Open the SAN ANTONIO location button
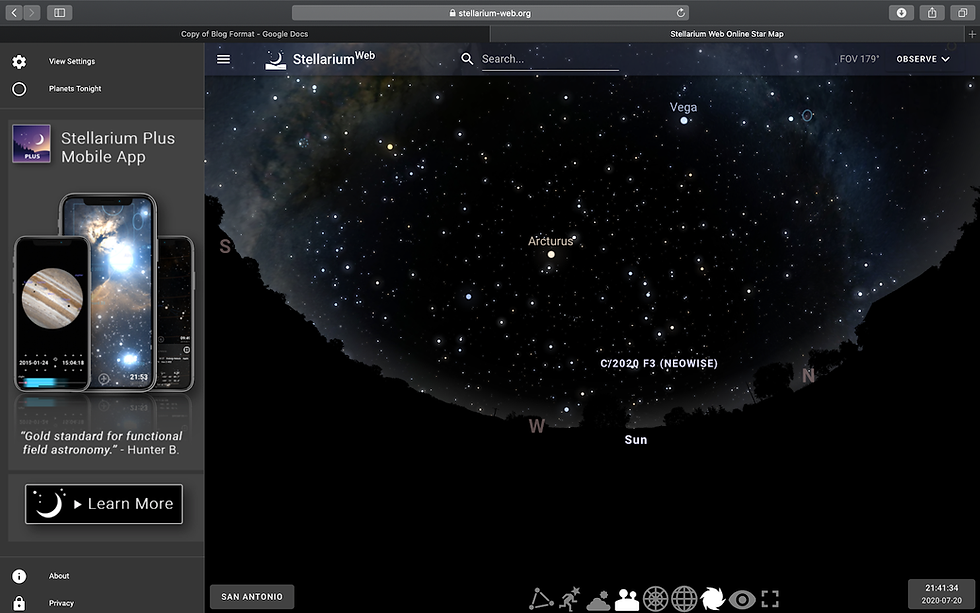Screen dimensions: 980x613 click(x=252, y=597)
